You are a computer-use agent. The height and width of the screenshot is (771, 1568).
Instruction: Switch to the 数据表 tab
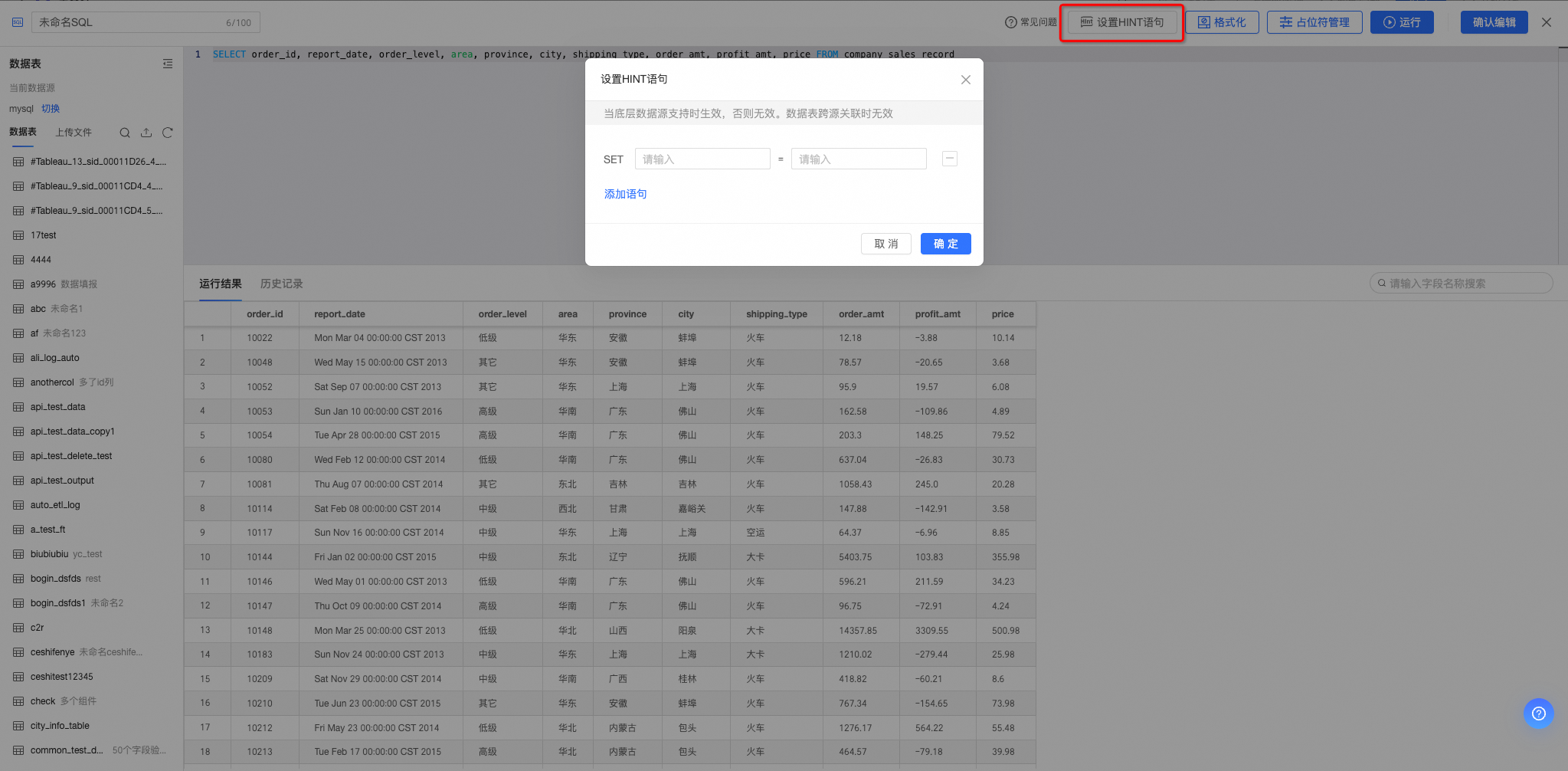tap(23, 132)
